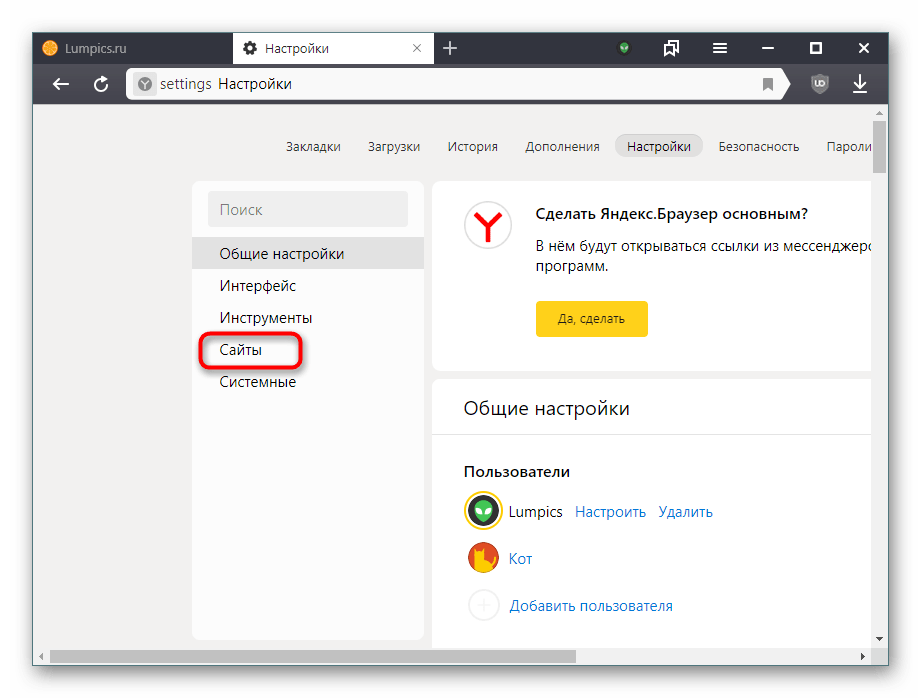
Task: Click the uBlock shield extension icon
Action: pyautogui.click(x=819, y=84)
